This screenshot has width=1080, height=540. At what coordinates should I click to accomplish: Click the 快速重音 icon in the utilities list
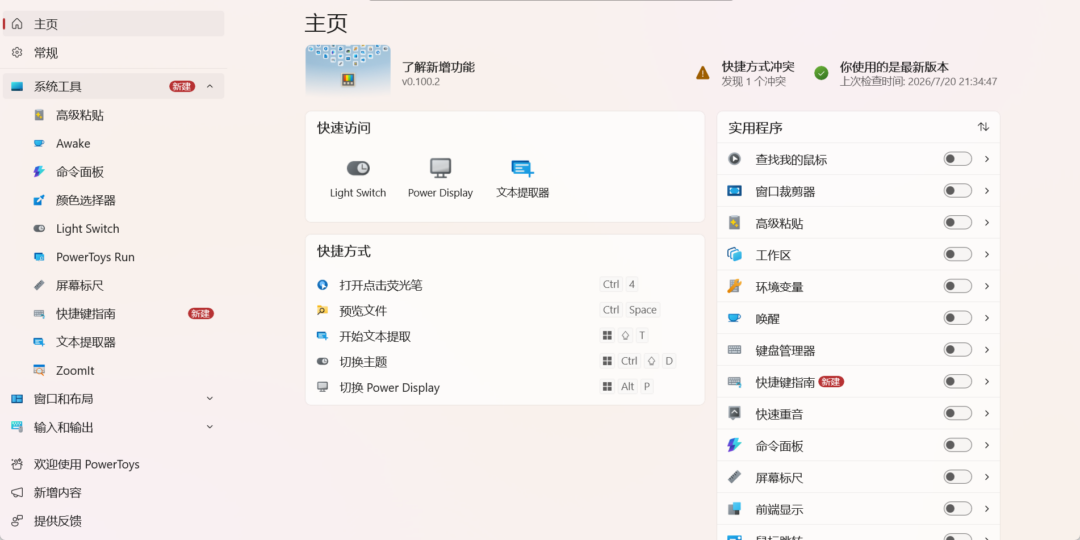[x=734, y=413]
